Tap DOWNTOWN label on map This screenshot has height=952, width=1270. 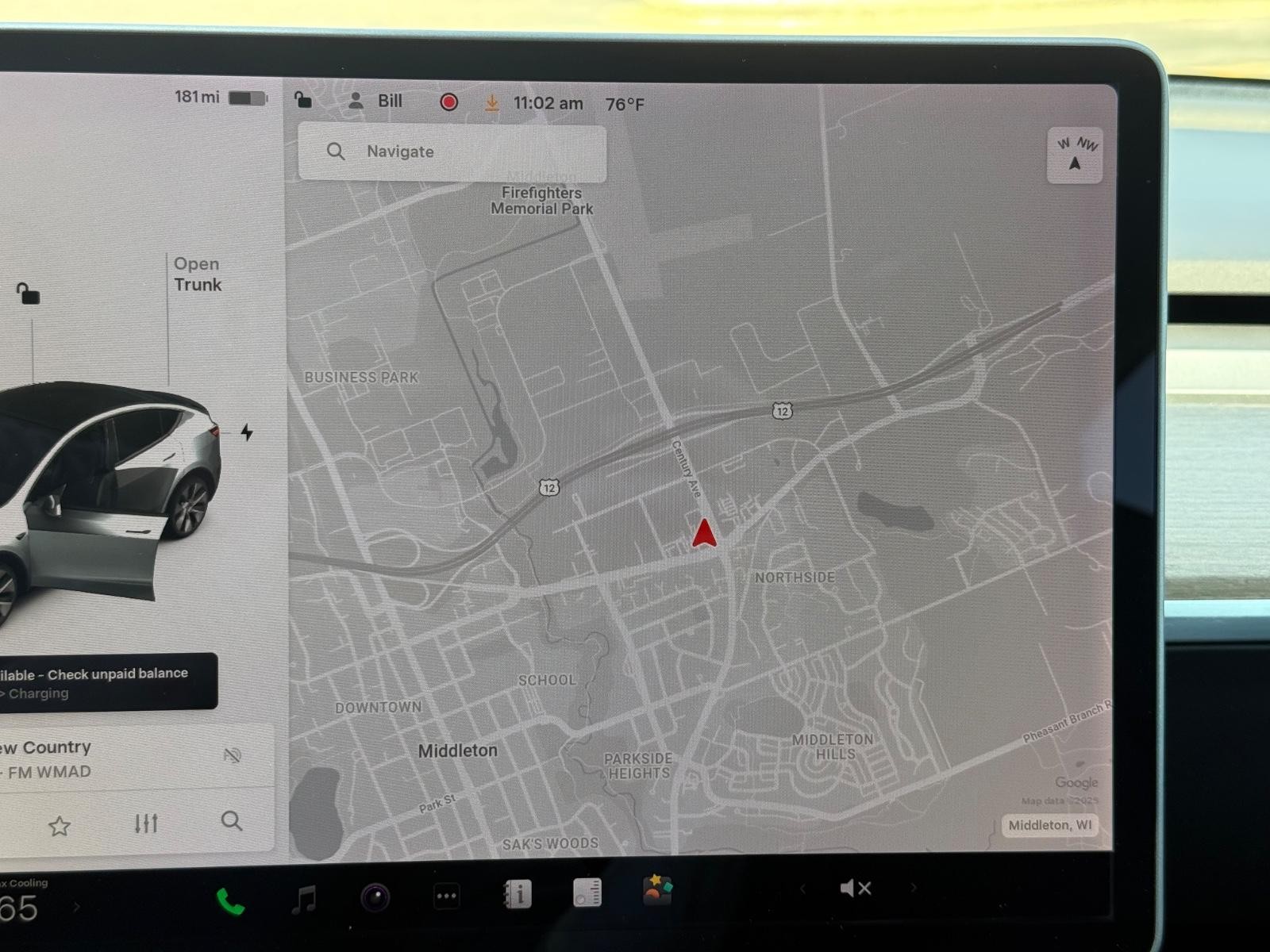coord(379,707)
